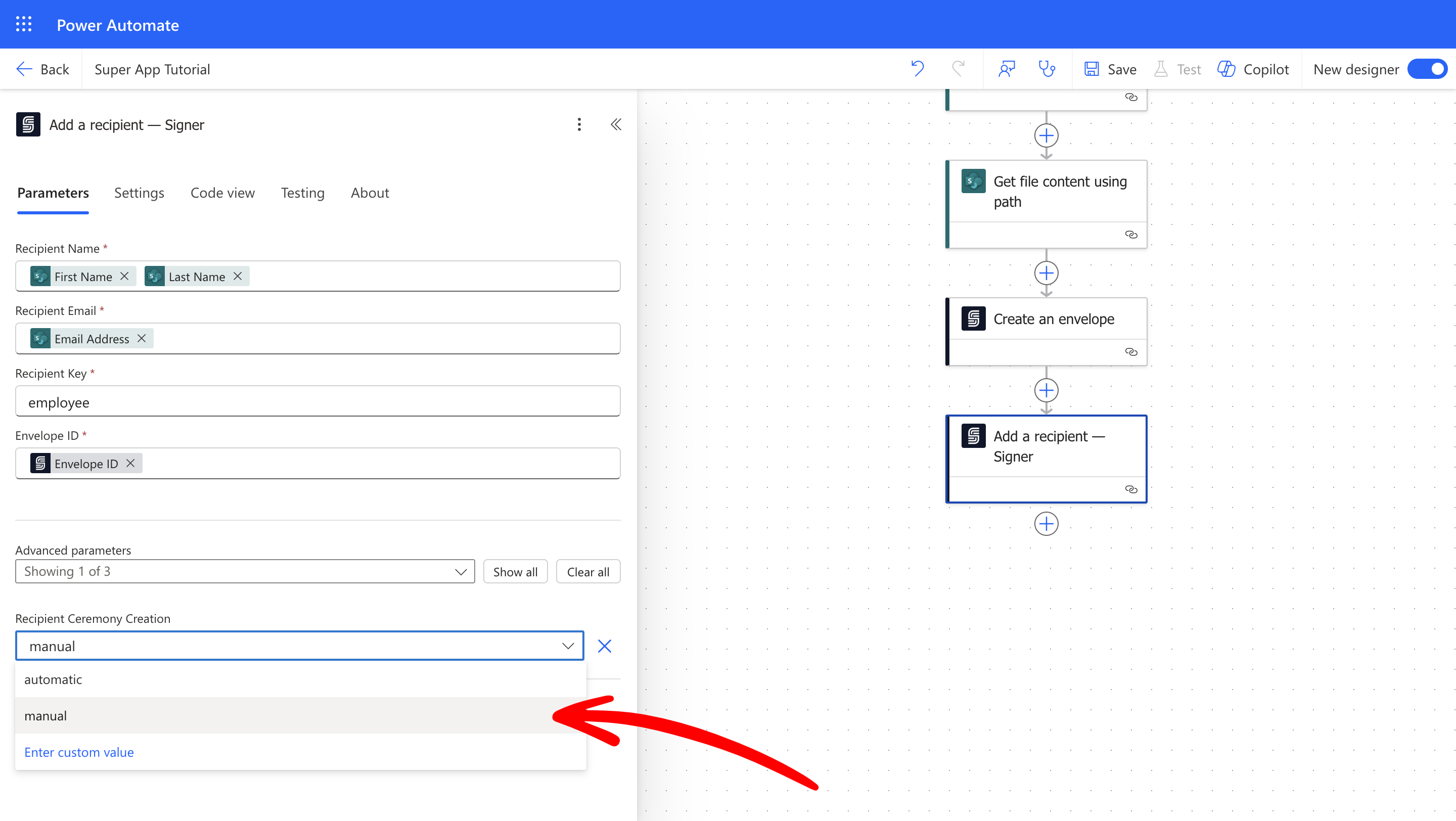Click the Recipient Key field containing employee
Screen dimensions: 1456x821
[317, 402]
